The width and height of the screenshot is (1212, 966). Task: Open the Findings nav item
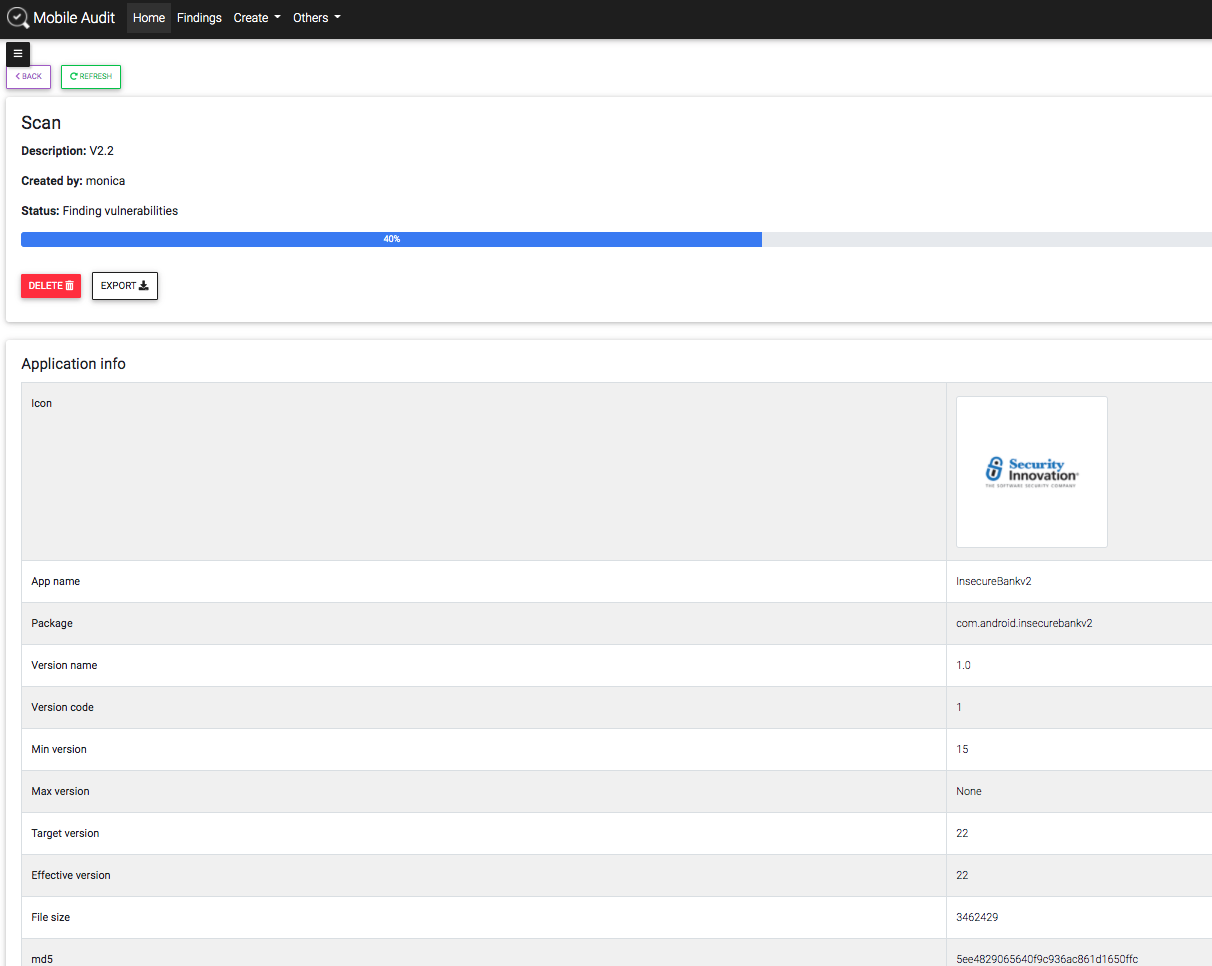pos(199,18)
